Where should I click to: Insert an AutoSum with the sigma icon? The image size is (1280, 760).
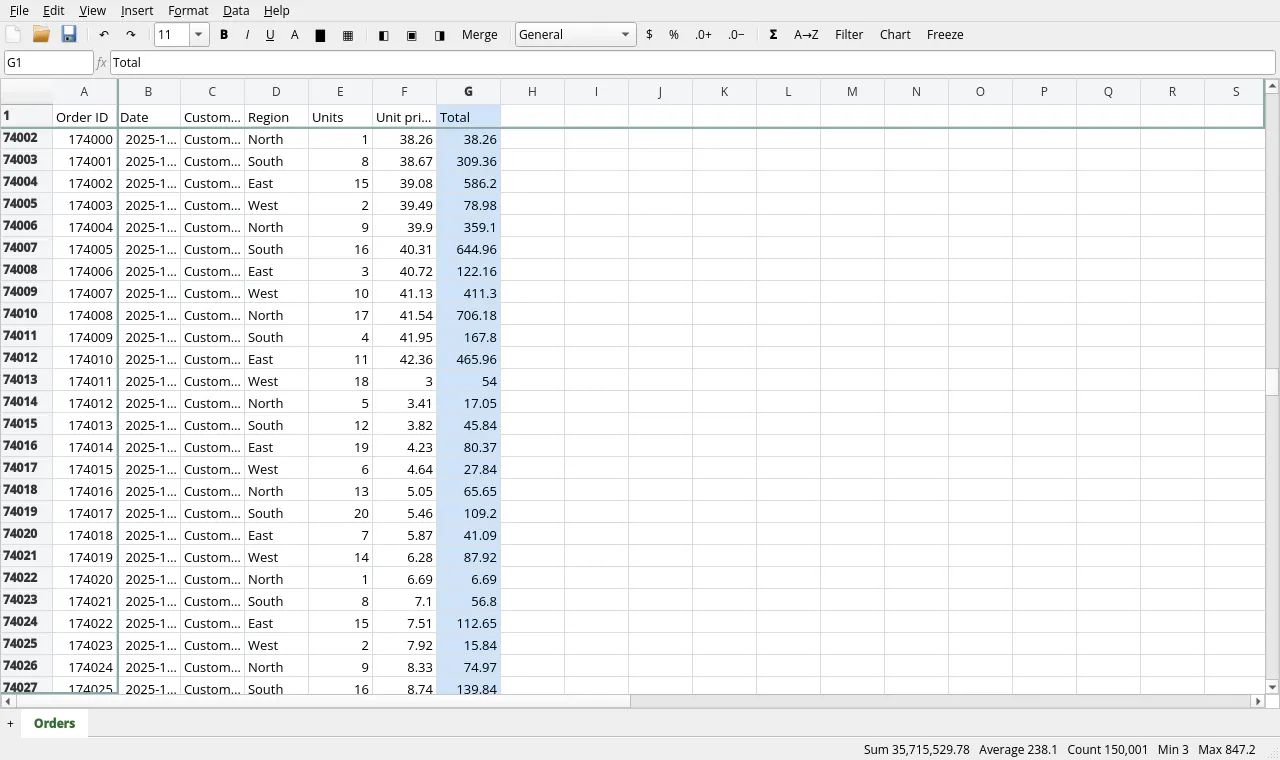point(773,34)
